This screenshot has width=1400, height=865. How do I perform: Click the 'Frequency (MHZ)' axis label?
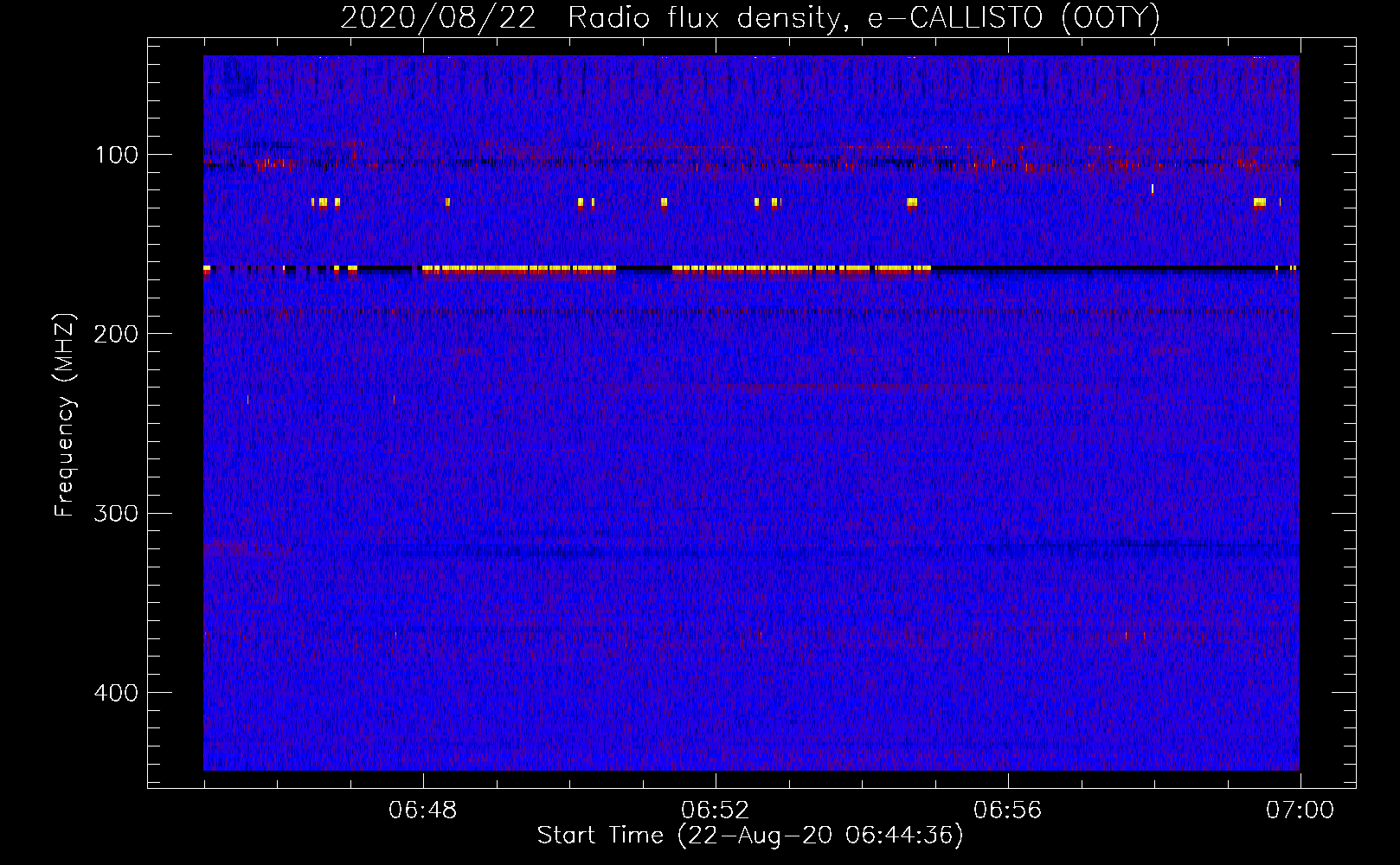65,414
